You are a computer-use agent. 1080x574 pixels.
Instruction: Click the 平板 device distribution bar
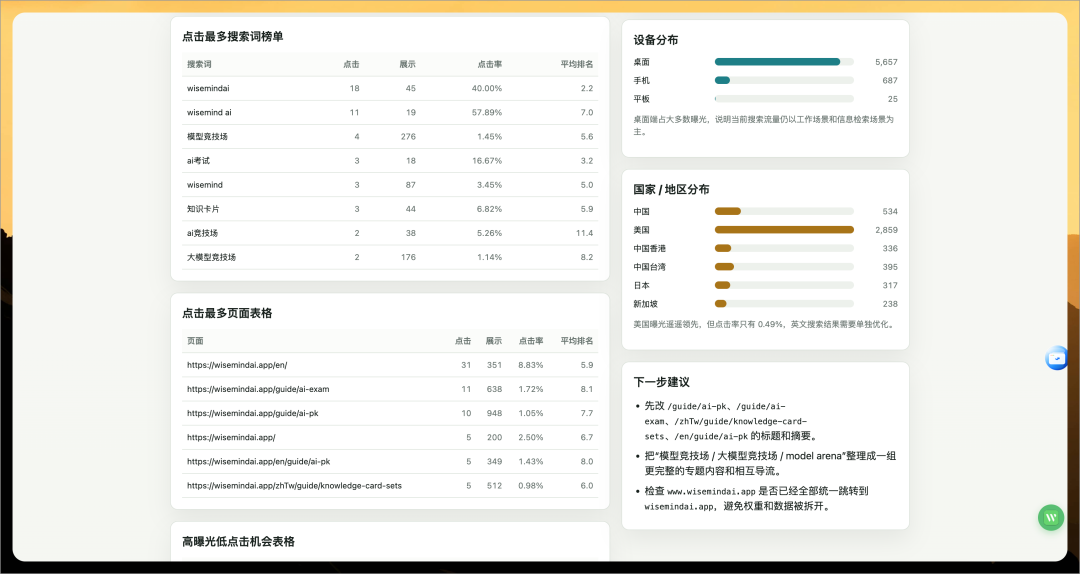coord(784,99)
